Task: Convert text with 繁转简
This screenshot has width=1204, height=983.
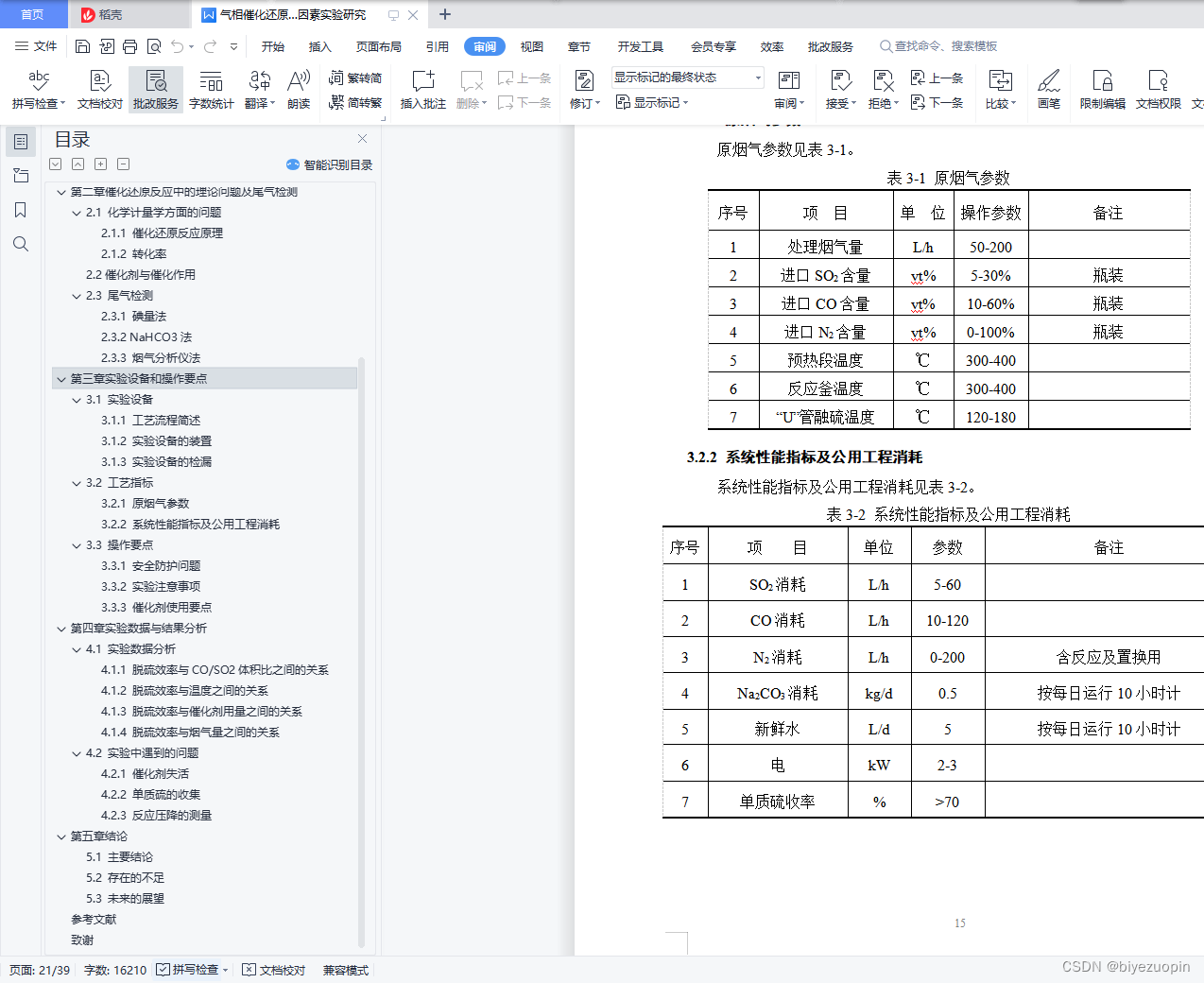Action: tap(355, 78)
